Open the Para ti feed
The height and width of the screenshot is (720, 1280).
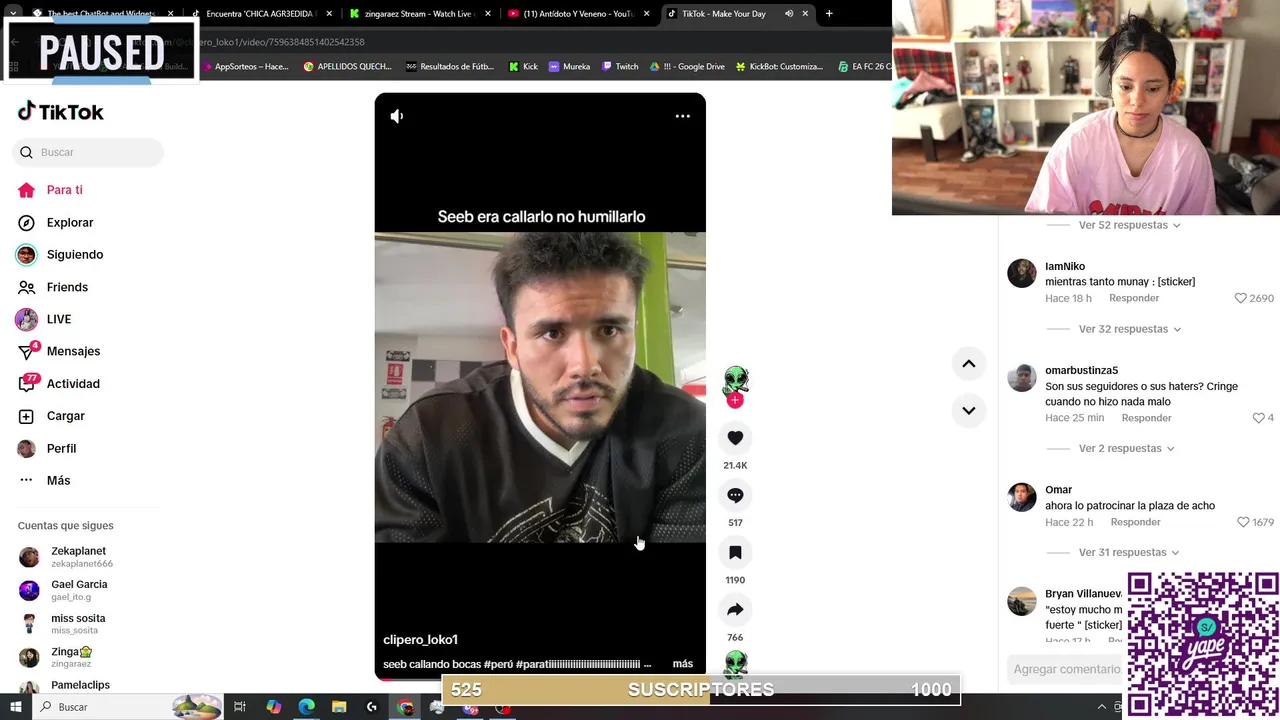pyautogui.click(x=50, y=190)
